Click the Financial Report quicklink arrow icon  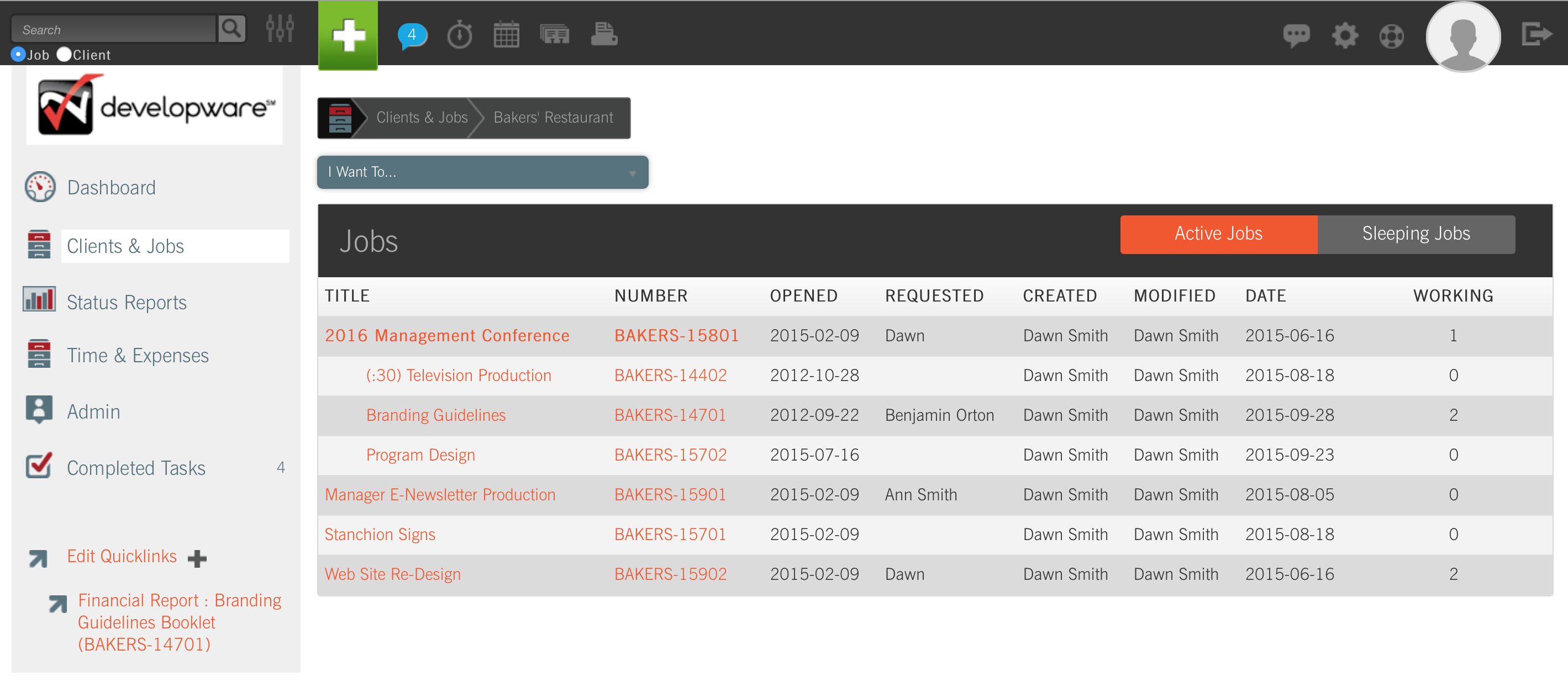(x=58, y=604)
